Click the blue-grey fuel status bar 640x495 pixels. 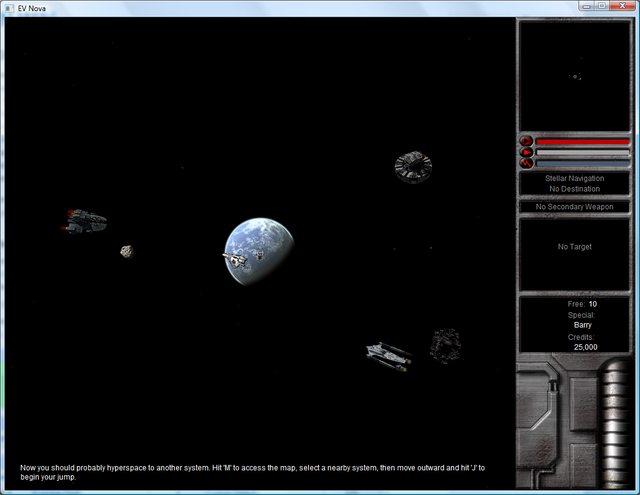coord(582,164)
